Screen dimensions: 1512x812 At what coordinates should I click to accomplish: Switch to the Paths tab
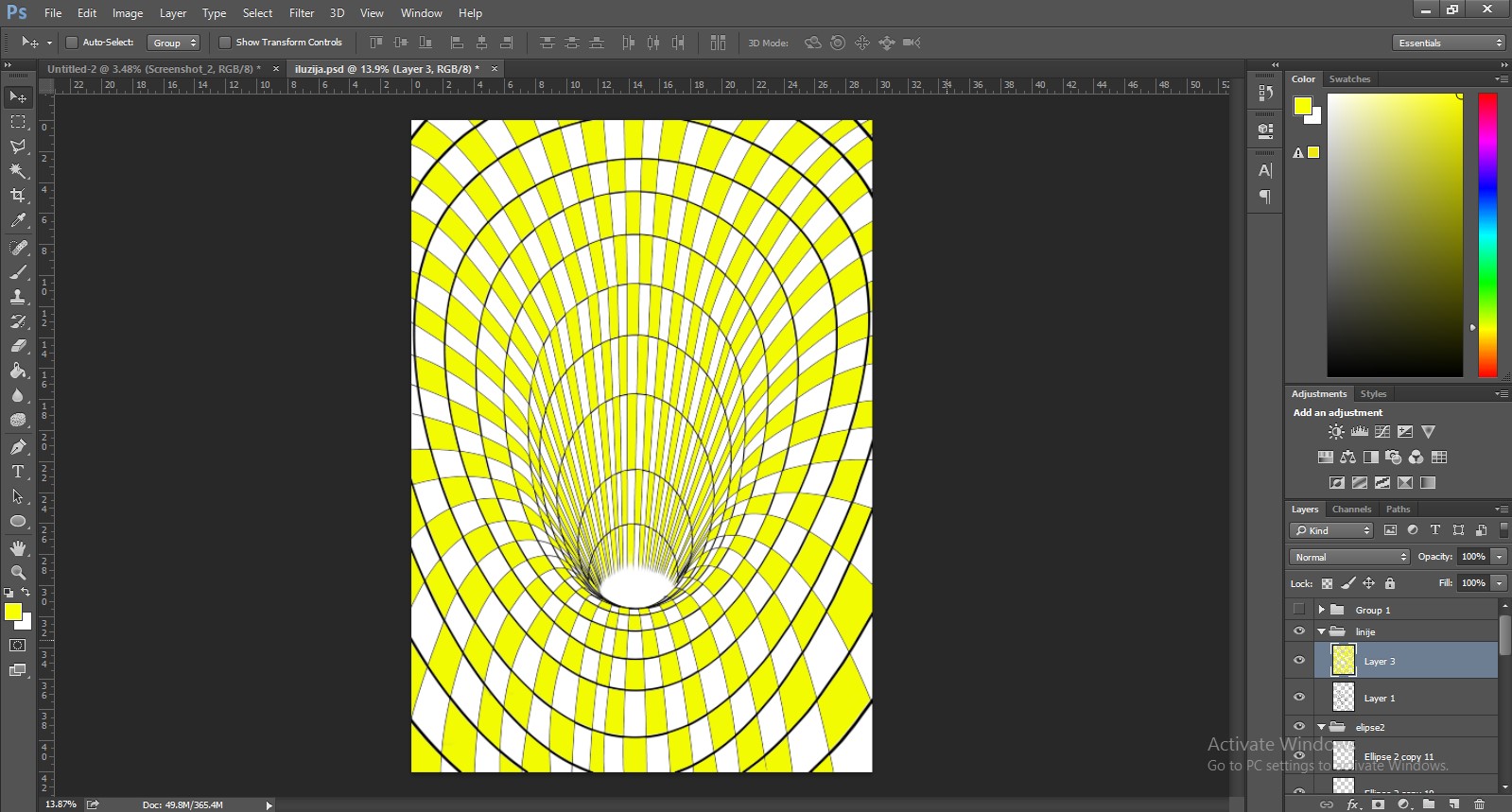[x=1398, y=510]
